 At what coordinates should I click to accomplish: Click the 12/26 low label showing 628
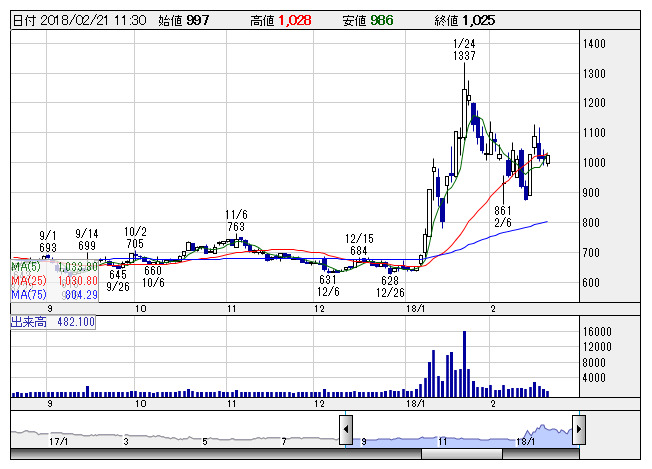(389, 287)
